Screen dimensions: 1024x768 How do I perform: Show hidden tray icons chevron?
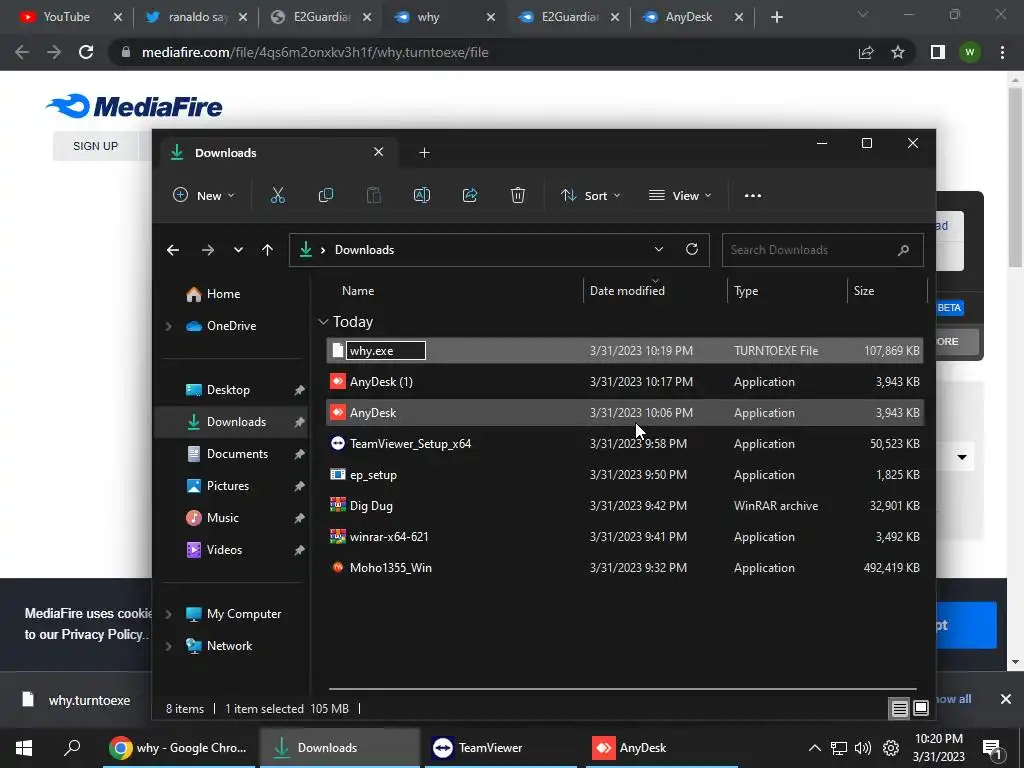pos(814,748)
